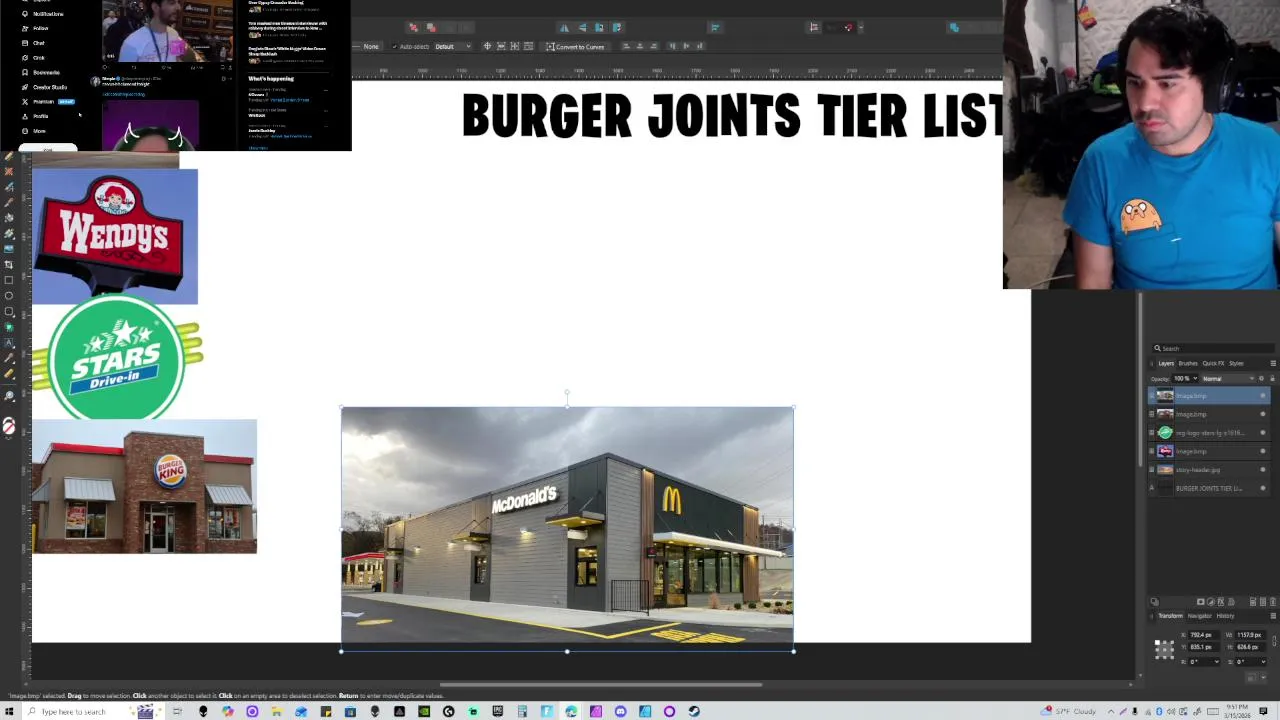
Task: Click the align top icon in context toolbar
Action: [x=671, y=46]
